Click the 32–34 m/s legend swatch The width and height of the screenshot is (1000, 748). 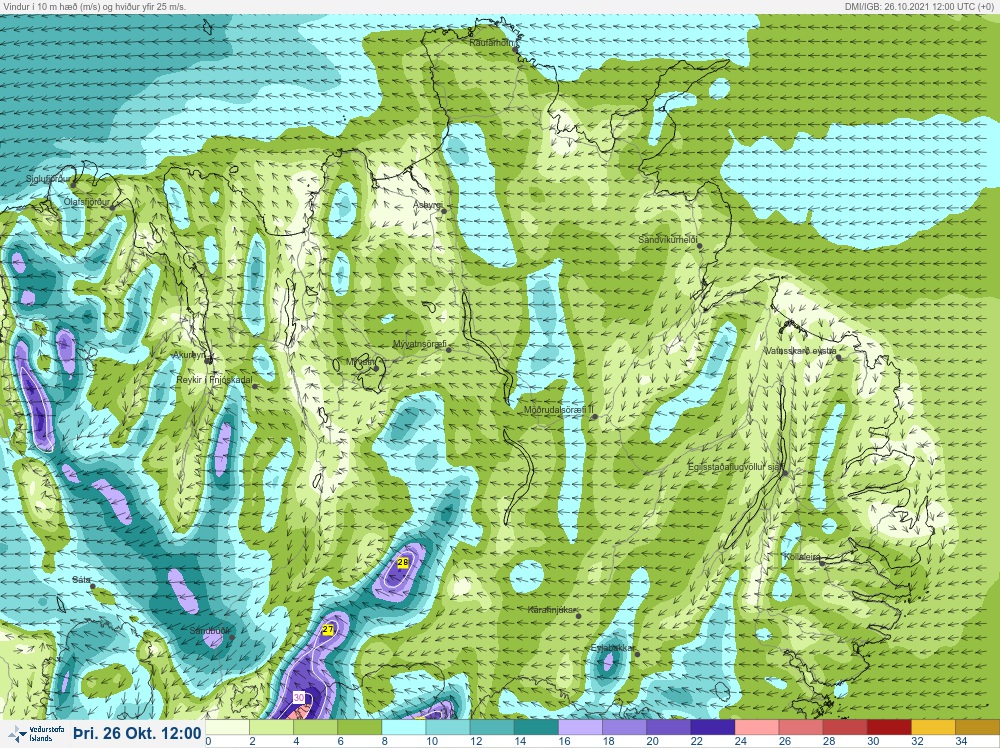pyautogui.click(x=932, y=728)
